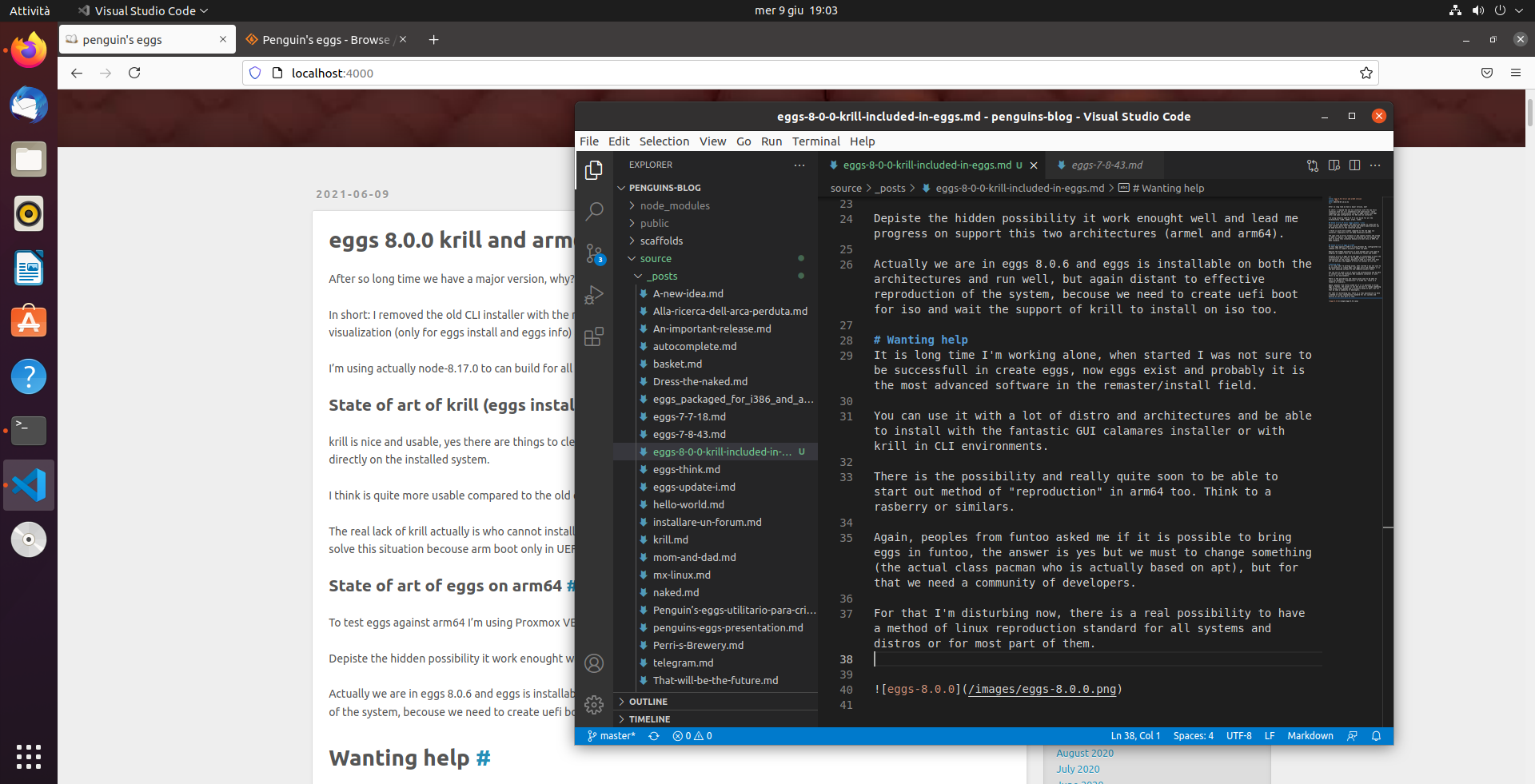Viewport: 1535px width, 784px height.
Task: Open Firefox application menu
Action: click(x=1516, y=73)
